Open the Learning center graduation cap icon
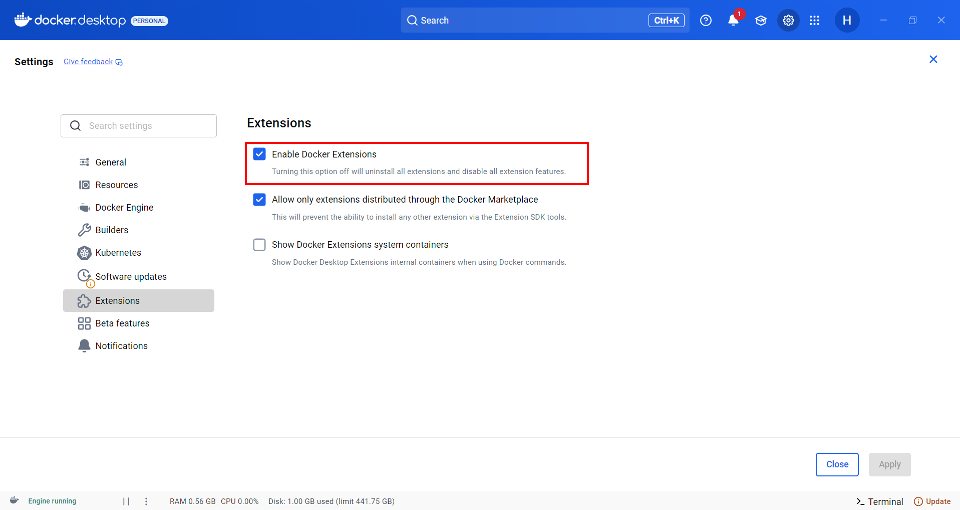Screen dimensions: 960x510 point(761,20)
